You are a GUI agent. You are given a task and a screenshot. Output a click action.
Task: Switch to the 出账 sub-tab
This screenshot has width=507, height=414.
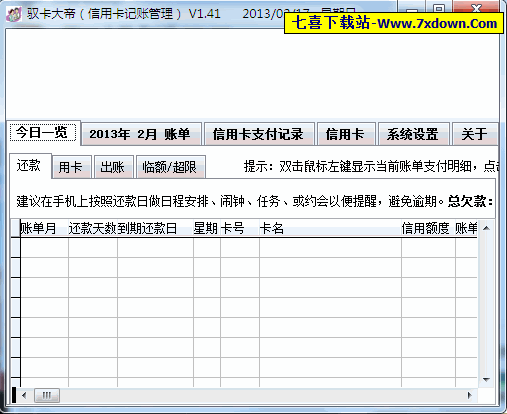[x=114, y=167]
